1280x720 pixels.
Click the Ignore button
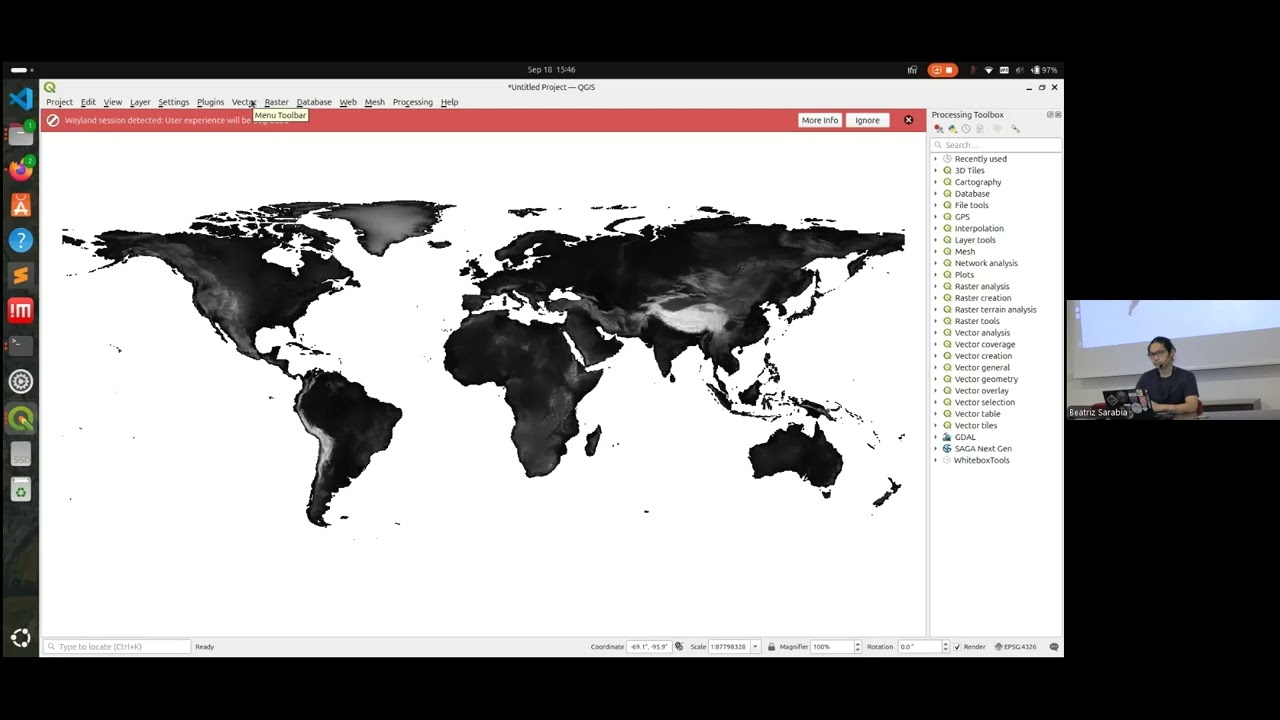pos(867,120)
